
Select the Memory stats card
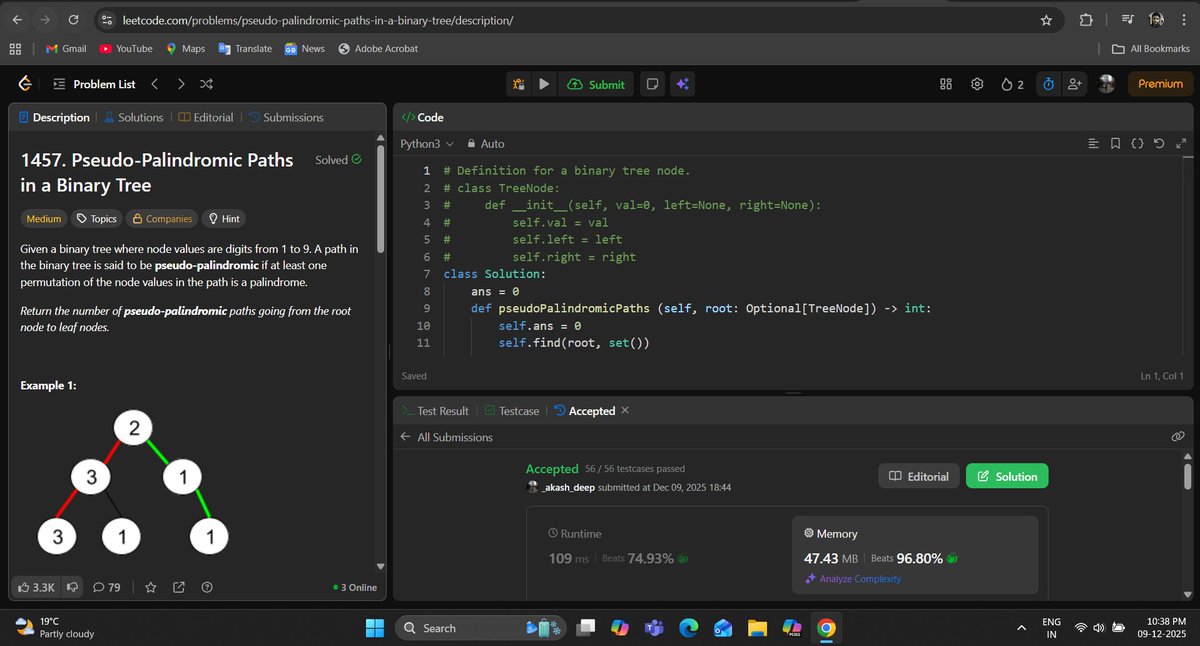coord(915,554)
